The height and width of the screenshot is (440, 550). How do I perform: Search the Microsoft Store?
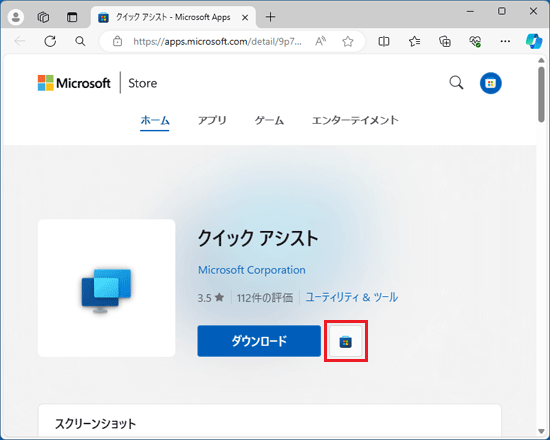456,83
